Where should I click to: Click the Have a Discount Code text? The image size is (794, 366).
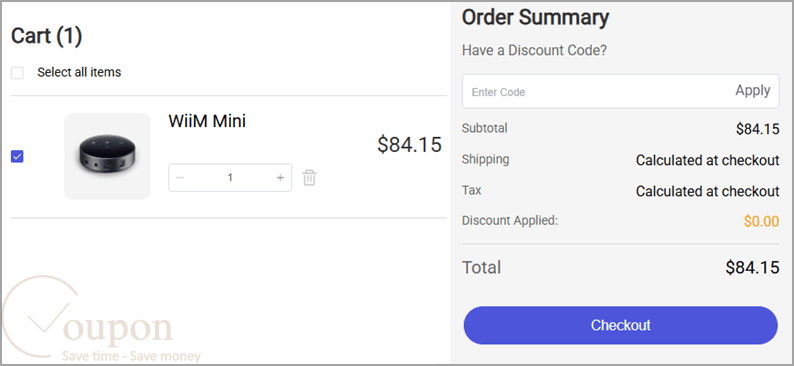[x=534, y=51]
